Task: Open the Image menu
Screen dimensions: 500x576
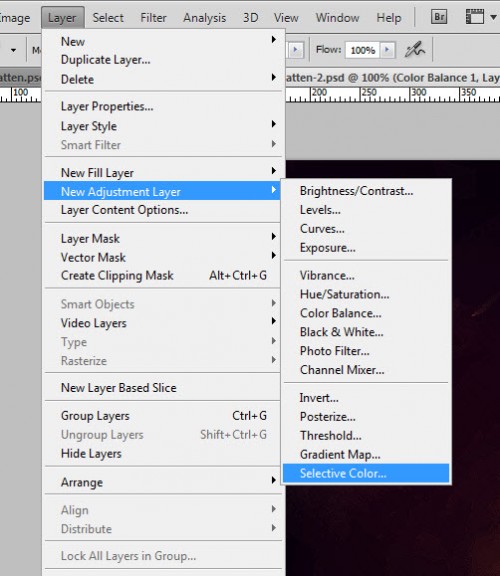Action: (15, 18)
